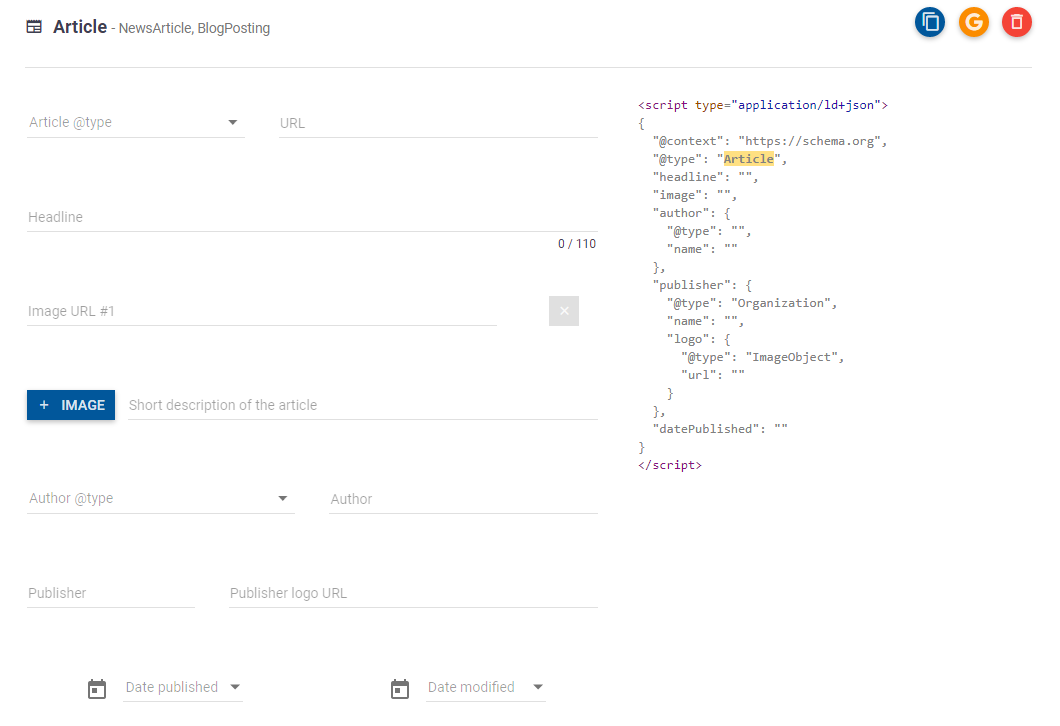This screenshot has width=1060, height=726.
Task: Click the highlighted Article text in code
Action: pyautogui.click(x=749, y=159)
